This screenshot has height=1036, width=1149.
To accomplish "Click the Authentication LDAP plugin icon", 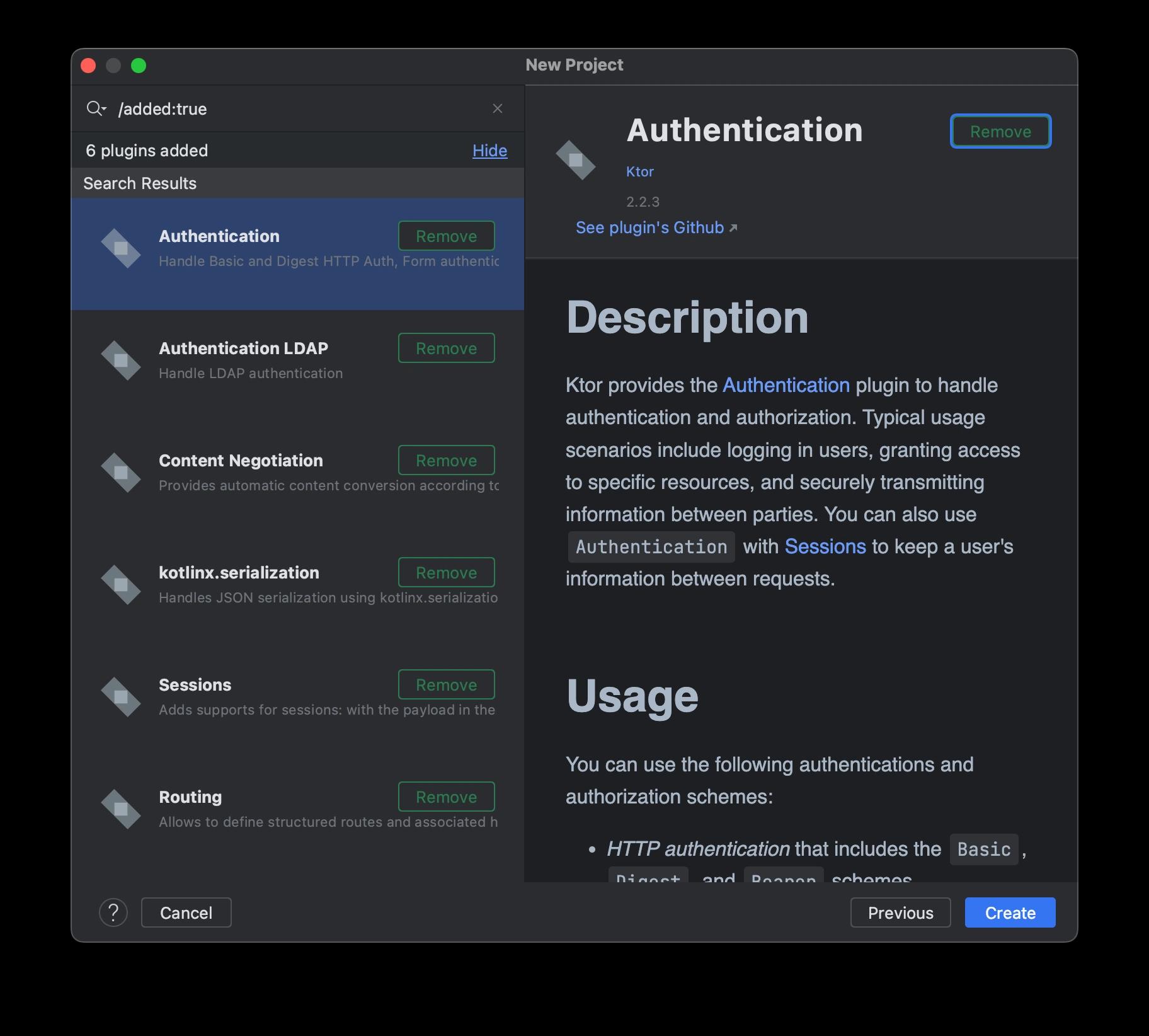I will click(x=120, y=360).
